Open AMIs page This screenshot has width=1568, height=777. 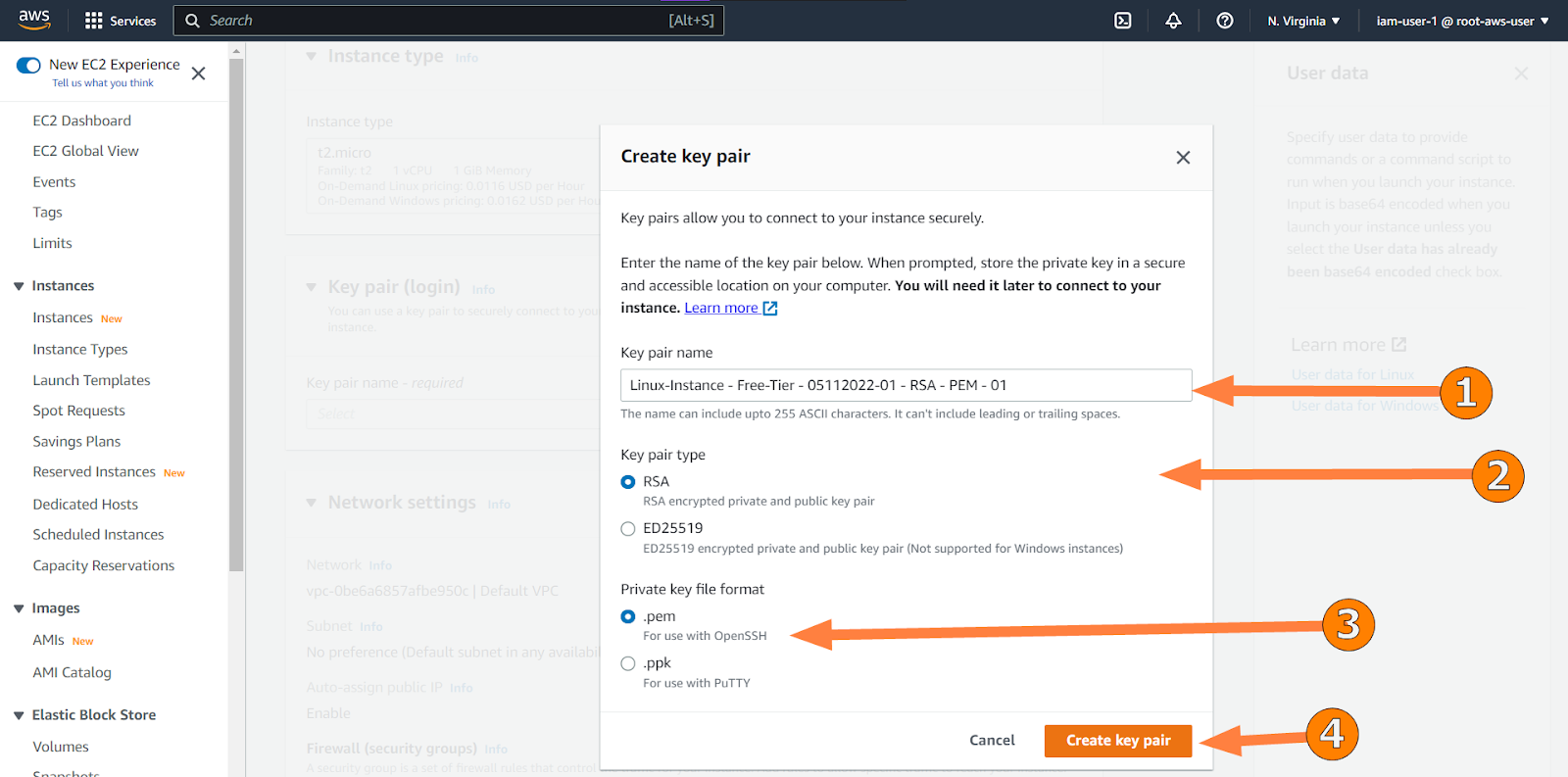pos(48,640)
